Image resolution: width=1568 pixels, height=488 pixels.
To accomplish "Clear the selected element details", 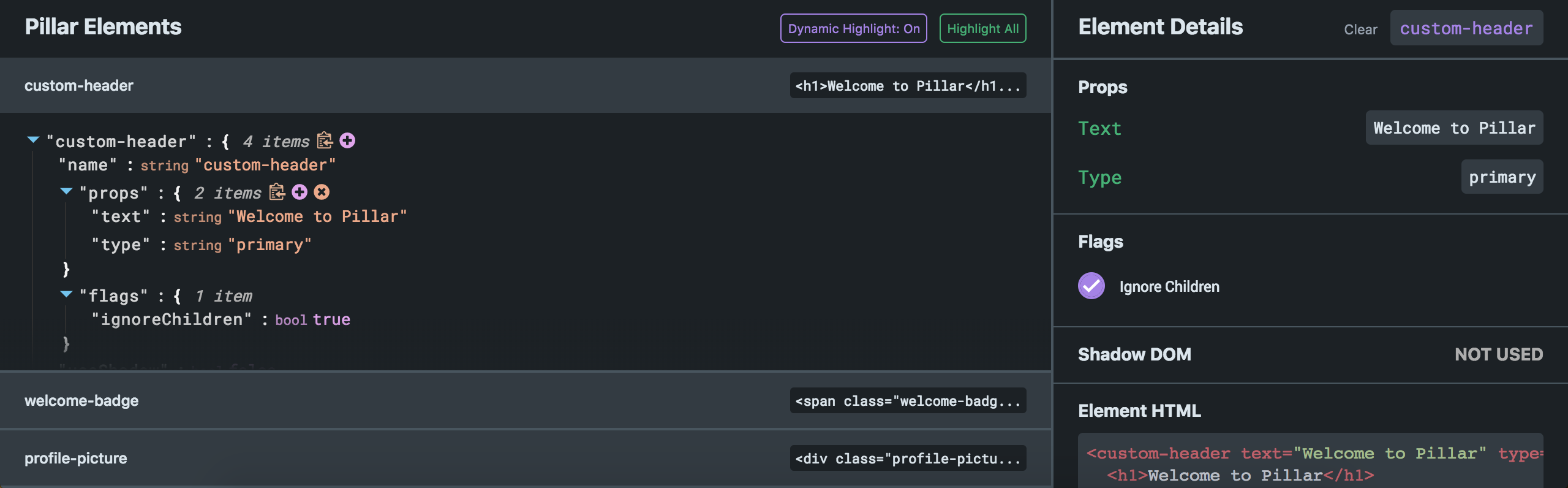I will tap(1360, 29).
